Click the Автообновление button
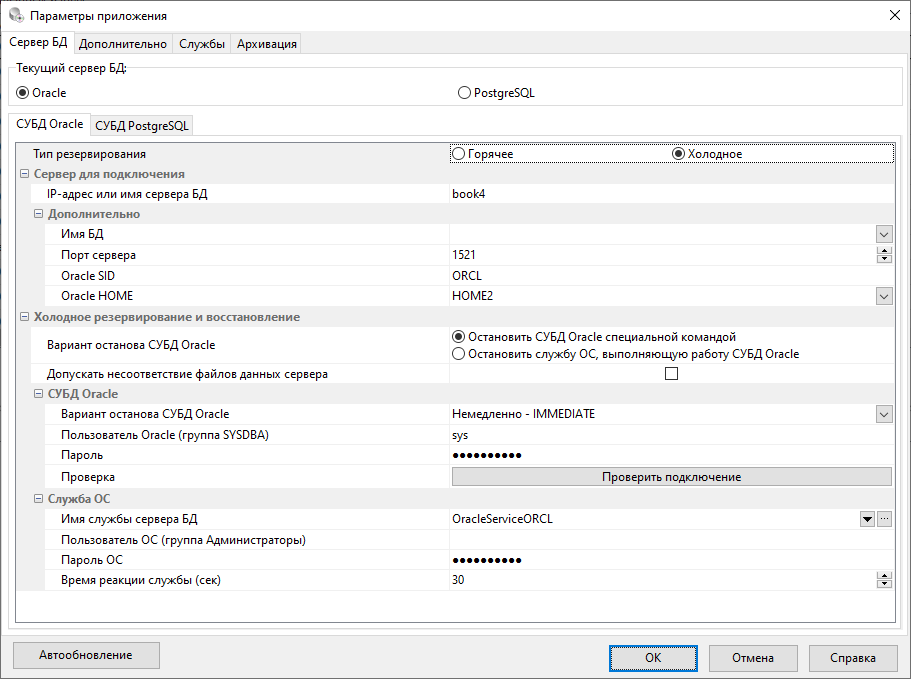This screenshot has width=911, height=679. click(x=86, y=655)
